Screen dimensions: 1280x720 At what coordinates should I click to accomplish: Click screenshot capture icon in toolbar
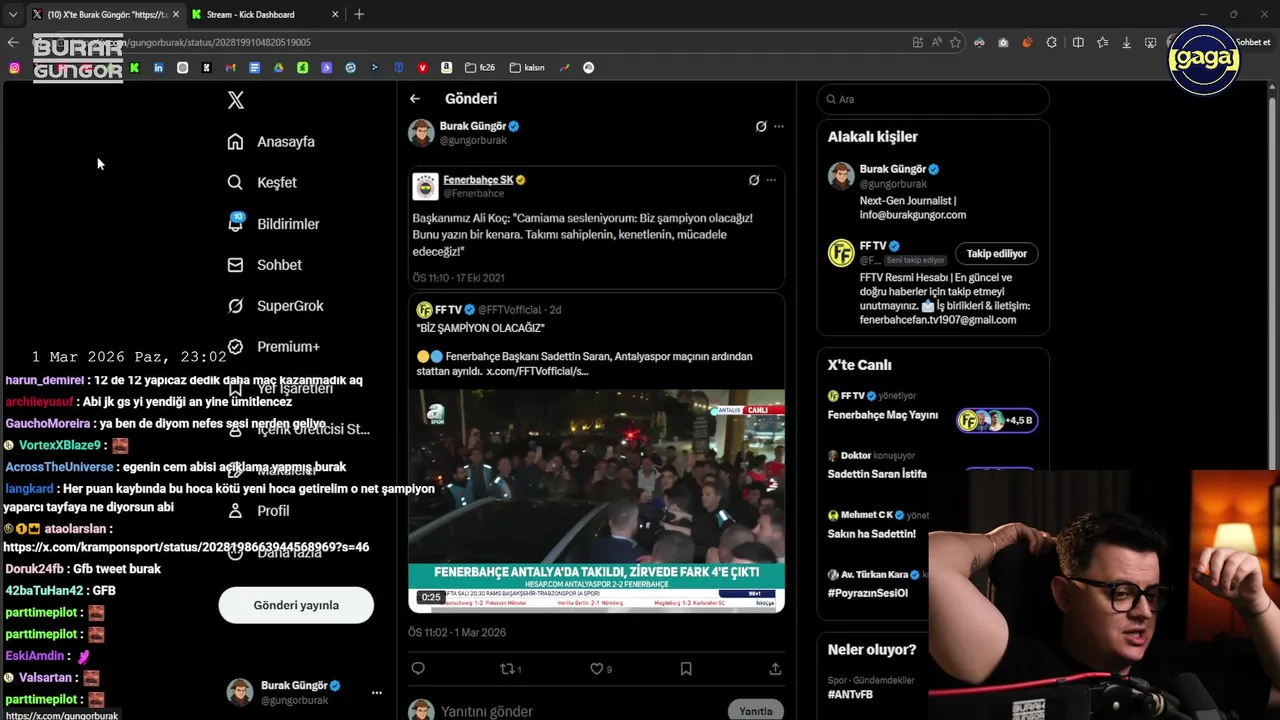click(x=1151, y=42)
